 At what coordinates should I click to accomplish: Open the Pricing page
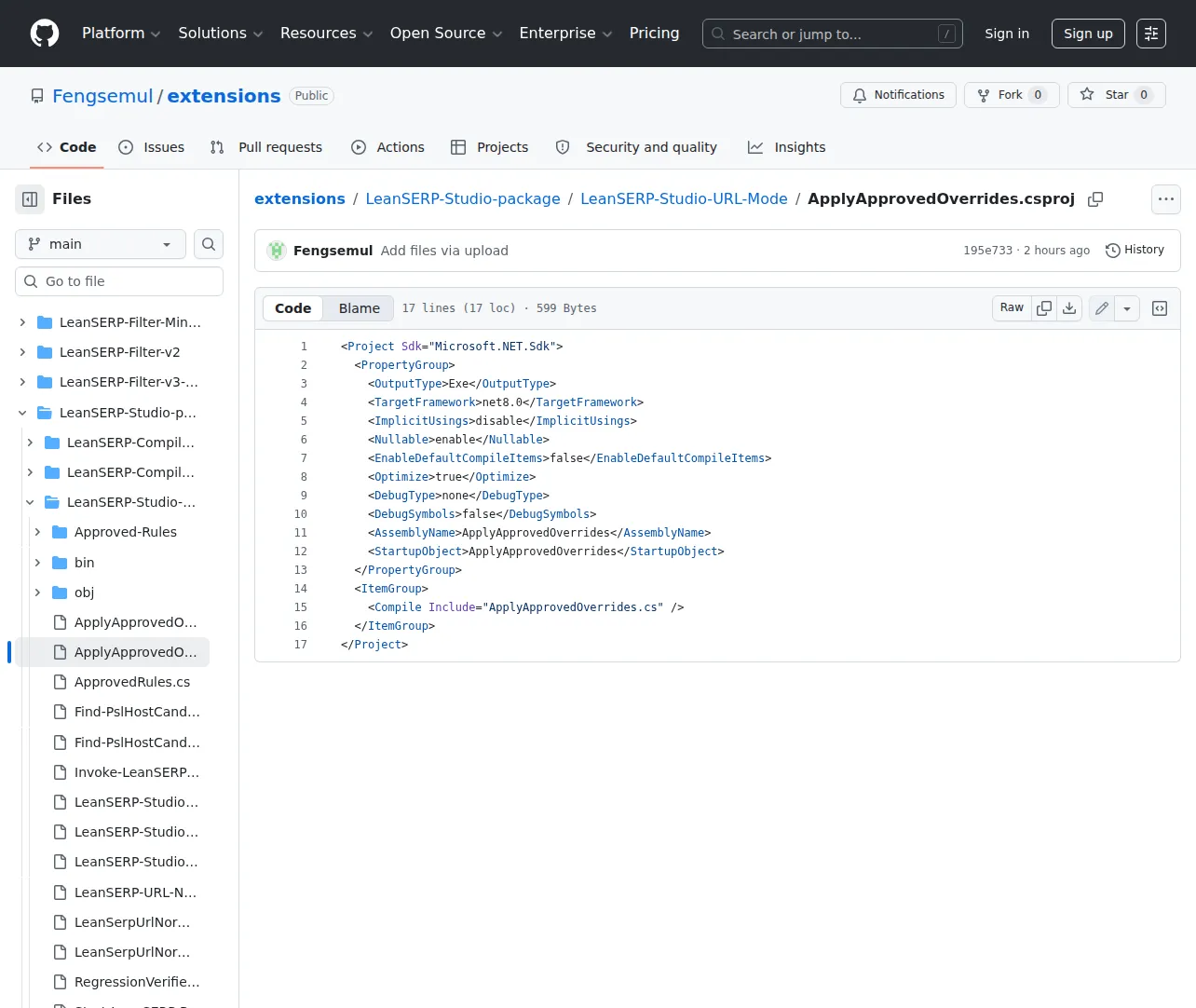(654, 34)
